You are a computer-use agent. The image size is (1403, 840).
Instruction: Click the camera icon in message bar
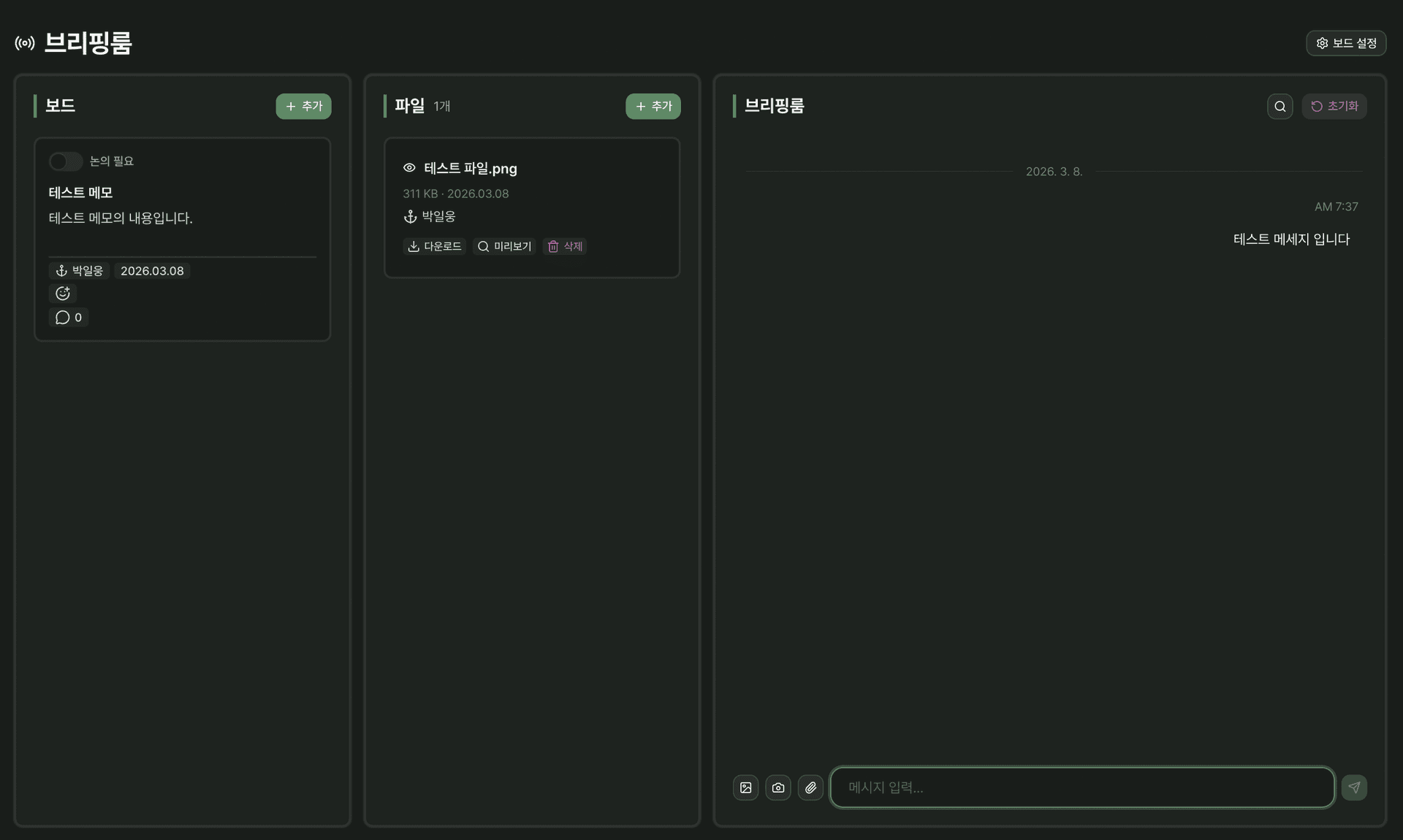777,787
